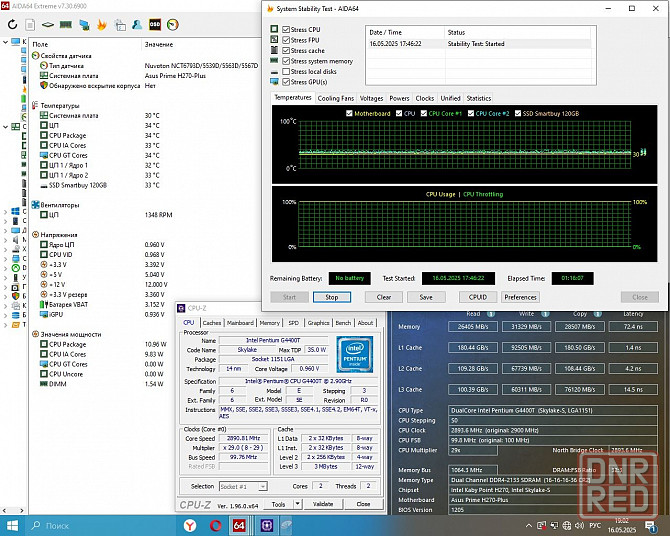This screenshot has height=536, width=670.
Task: Click the Validate button in CPU-Z
Action: (323, 504)
